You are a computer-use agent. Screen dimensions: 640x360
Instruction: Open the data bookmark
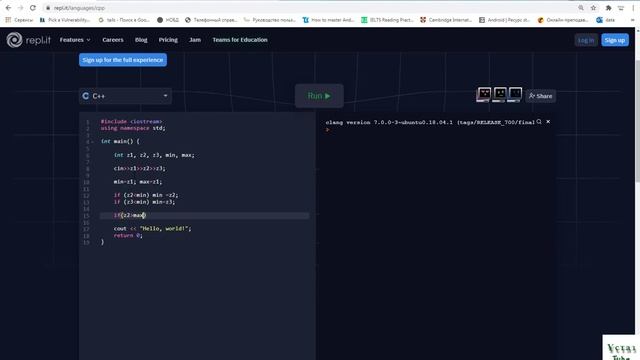pos(605,20)
